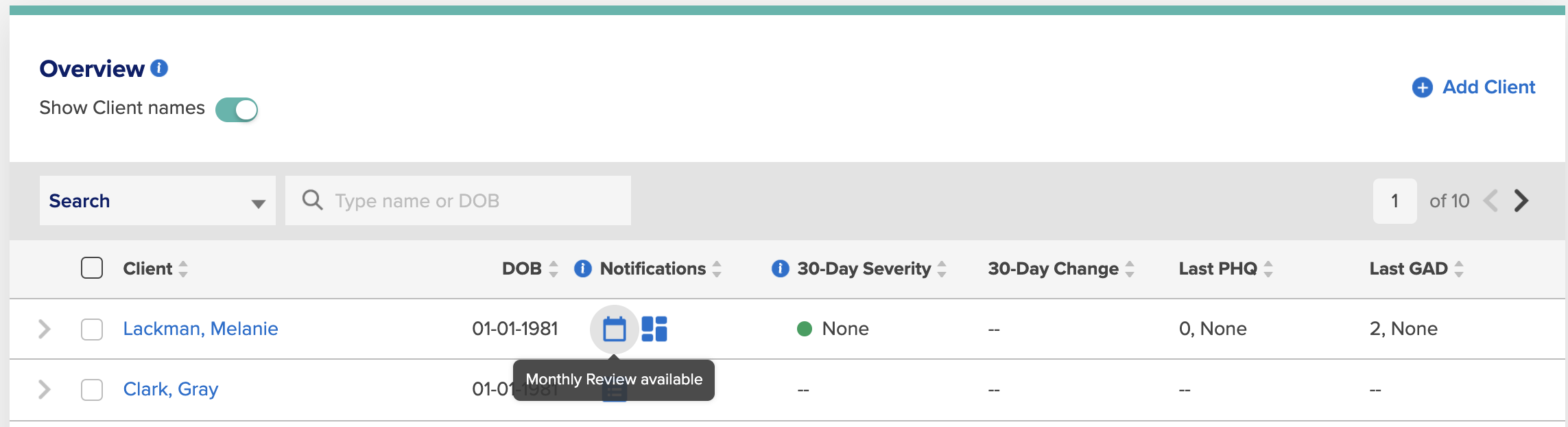Viewport: 1568px width, 427px height.
Task: Click the Add Client link
Action: pos(1488,87)
